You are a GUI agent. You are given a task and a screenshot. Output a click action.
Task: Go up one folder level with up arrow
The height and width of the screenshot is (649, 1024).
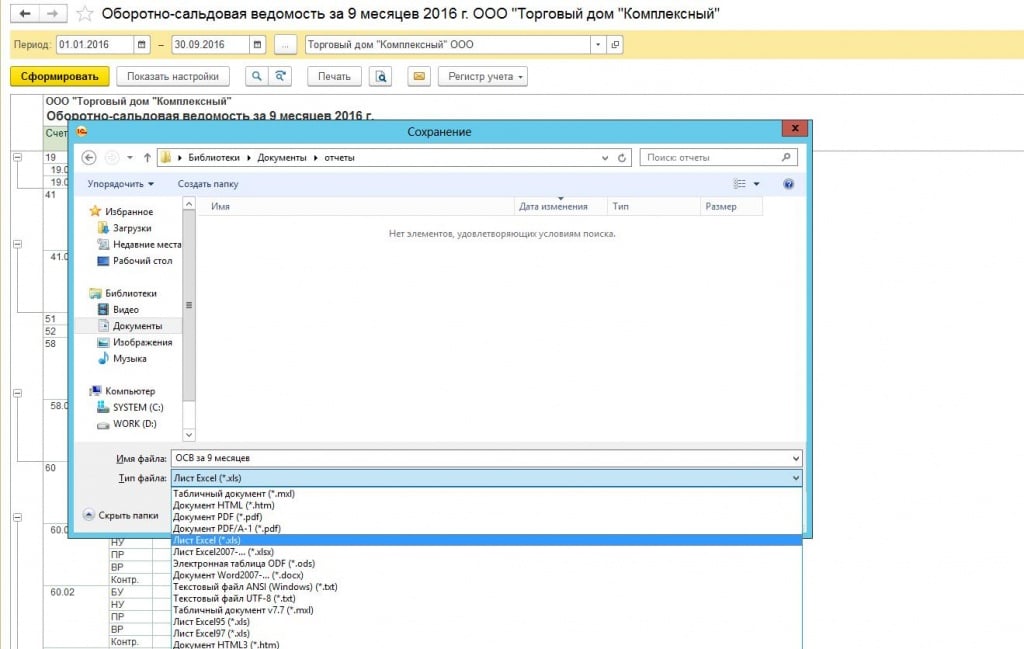tap(147, 158)
